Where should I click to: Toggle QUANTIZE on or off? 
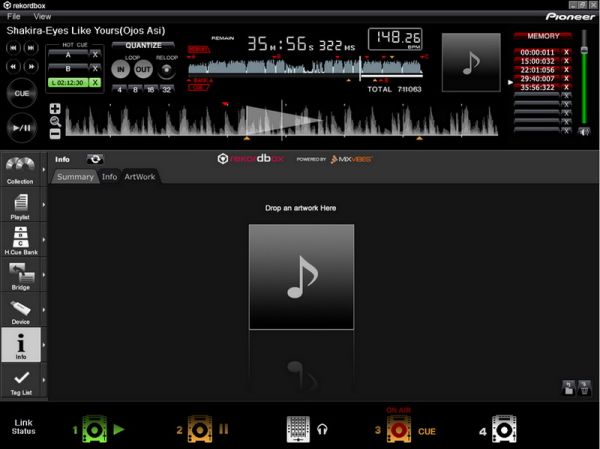pos(143,46)
